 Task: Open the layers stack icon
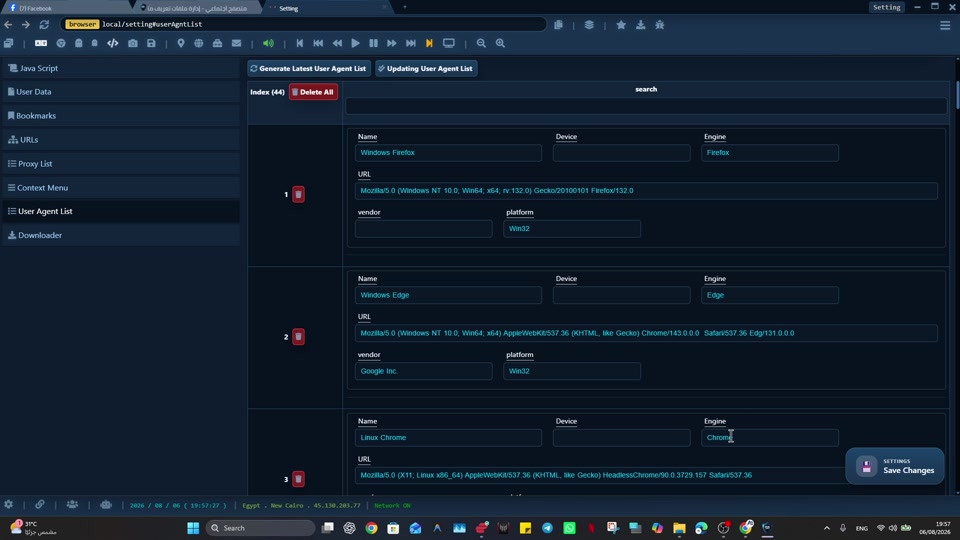tap(589, 24)
